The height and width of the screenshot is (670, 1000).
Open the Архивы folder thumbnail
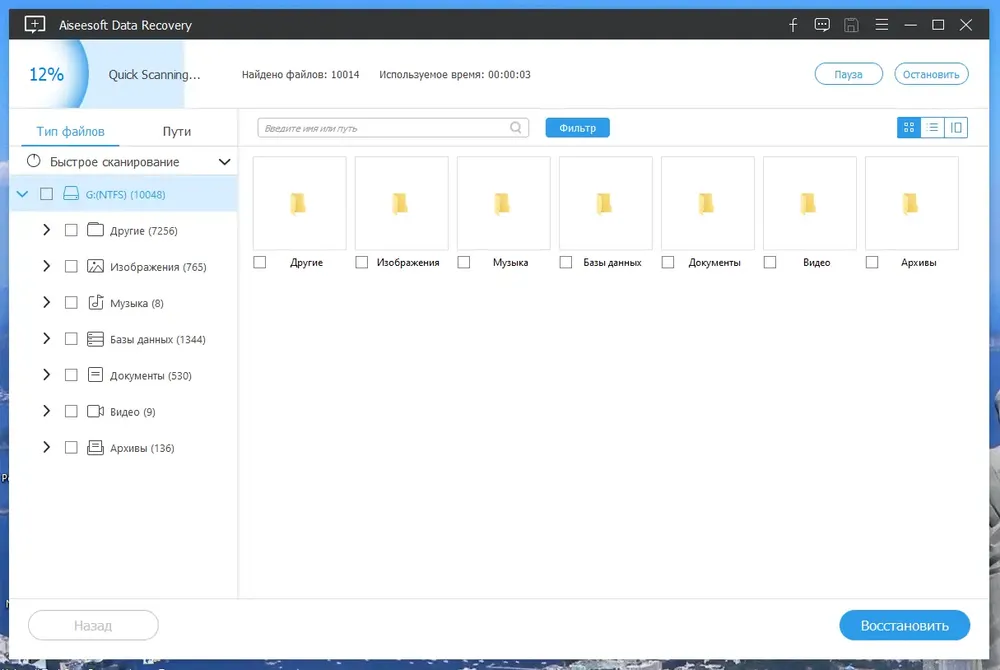(911, 203)
